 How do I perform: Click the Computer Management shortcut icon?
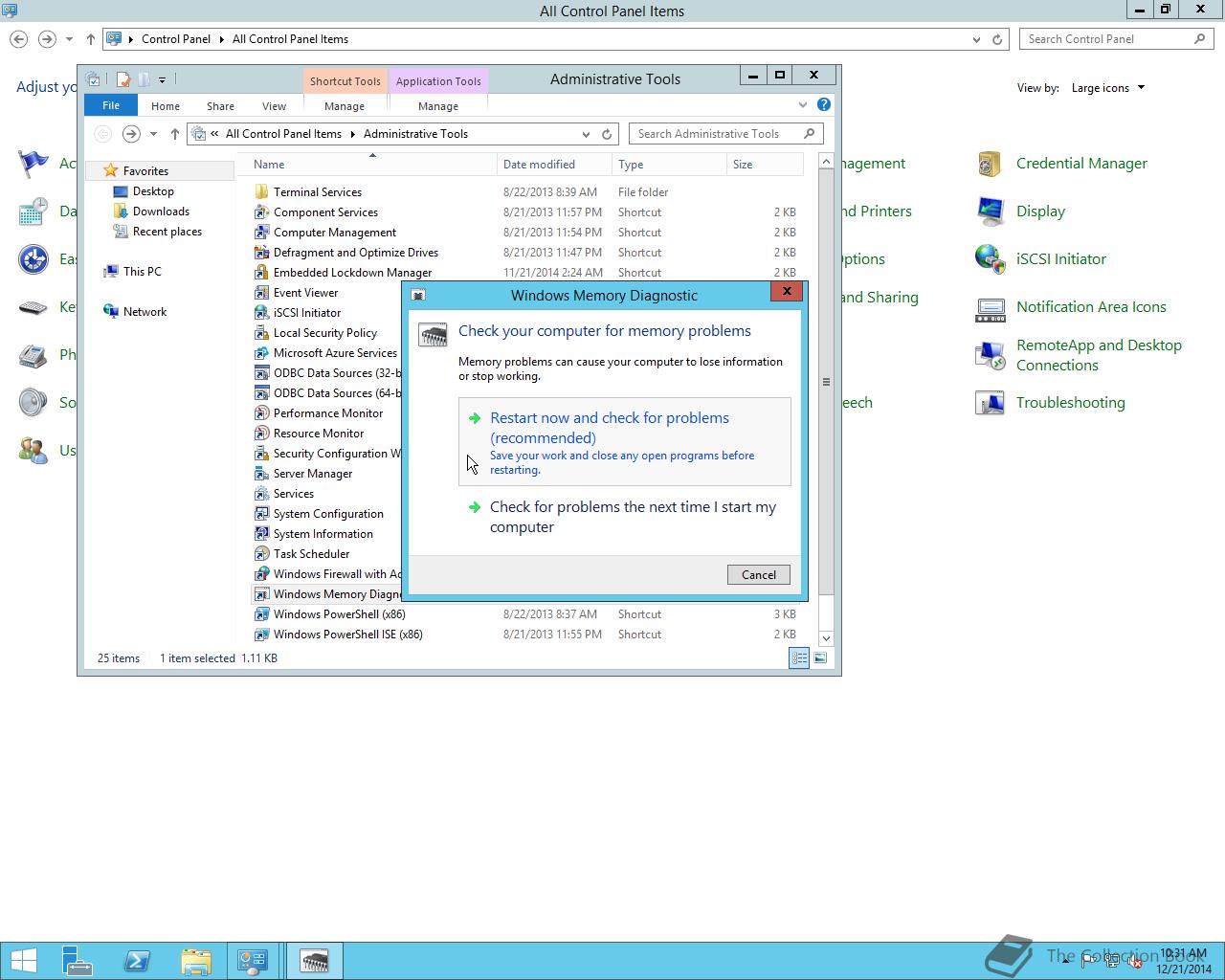pyautogui.click(x=261, y=233)
